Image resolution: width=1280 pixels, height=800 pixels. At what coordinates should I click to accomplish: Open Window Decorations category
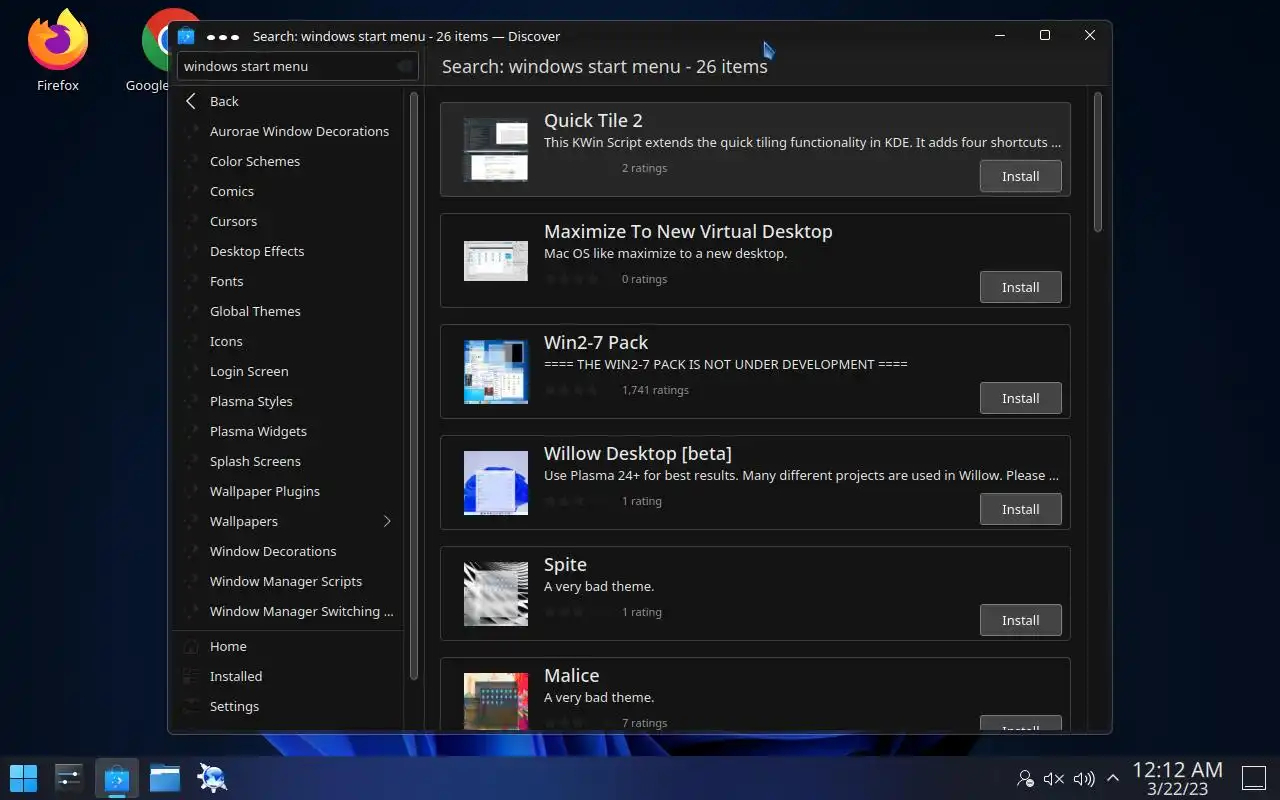(288, 551)
